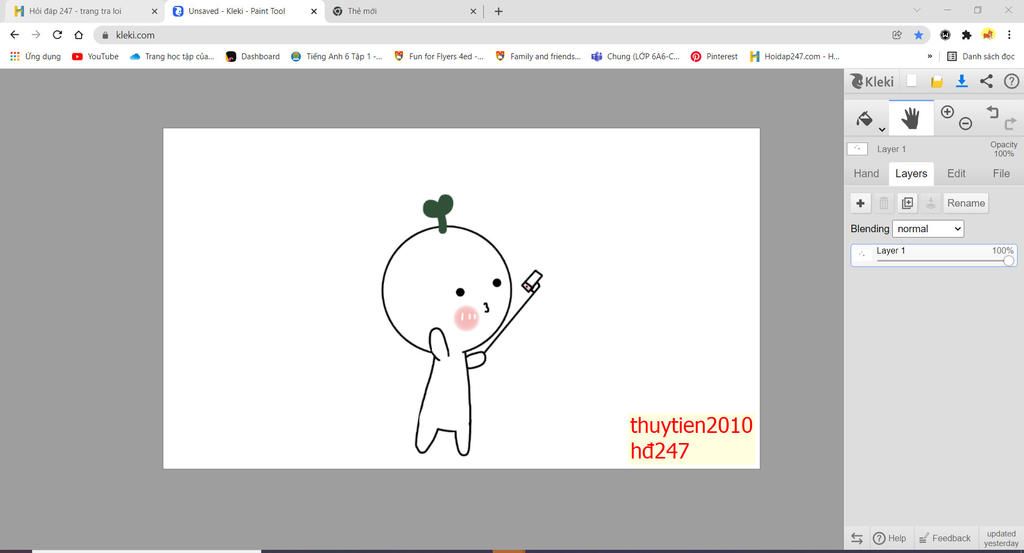The width and height of the screenshot is (1024, 553).
Task: Close the Hỏi đáp 247 tab
Action: click(x=154, y=11)
